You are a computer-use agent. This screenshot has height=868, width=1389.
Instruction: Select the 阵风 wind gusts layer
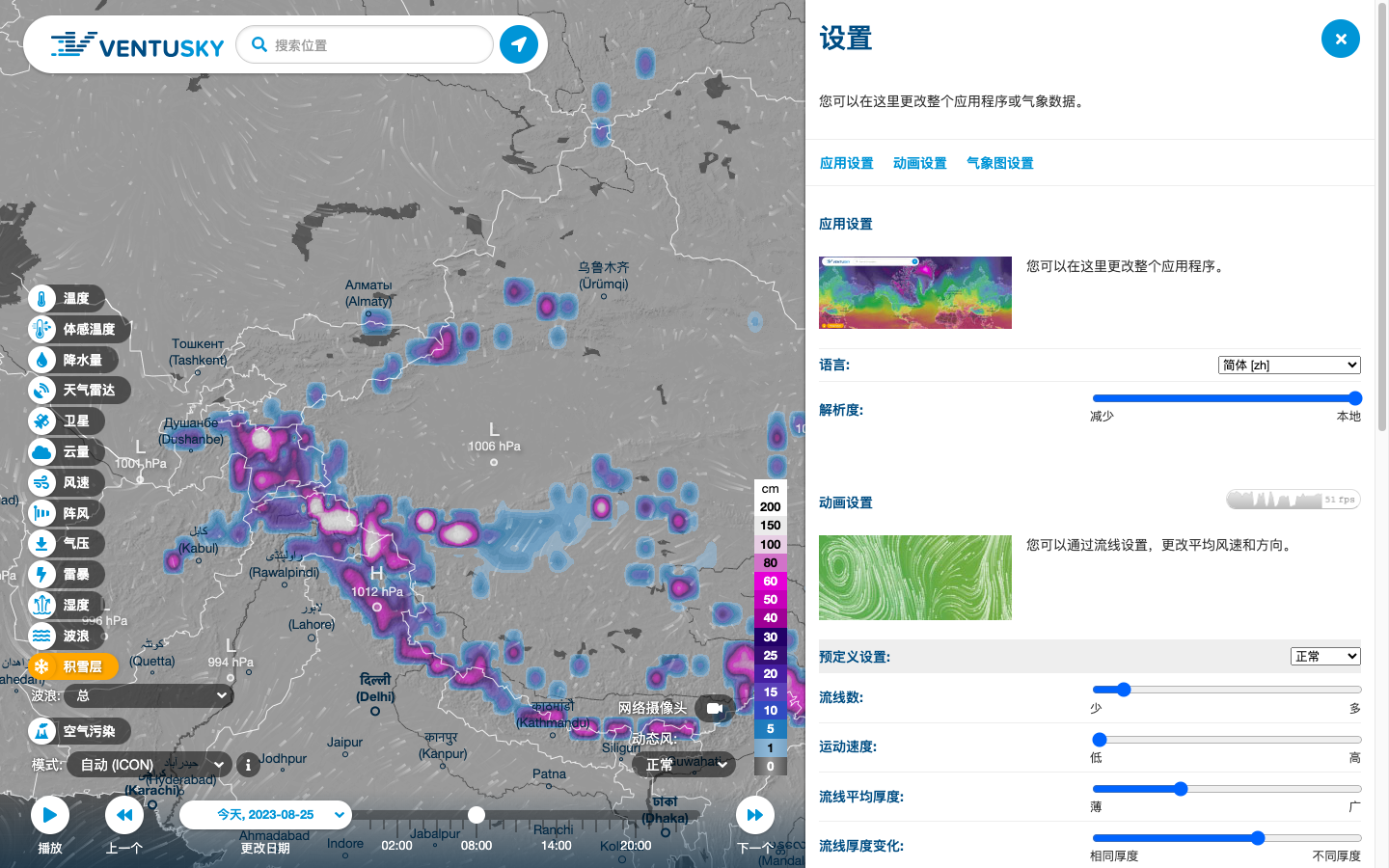tap(66, 513)
